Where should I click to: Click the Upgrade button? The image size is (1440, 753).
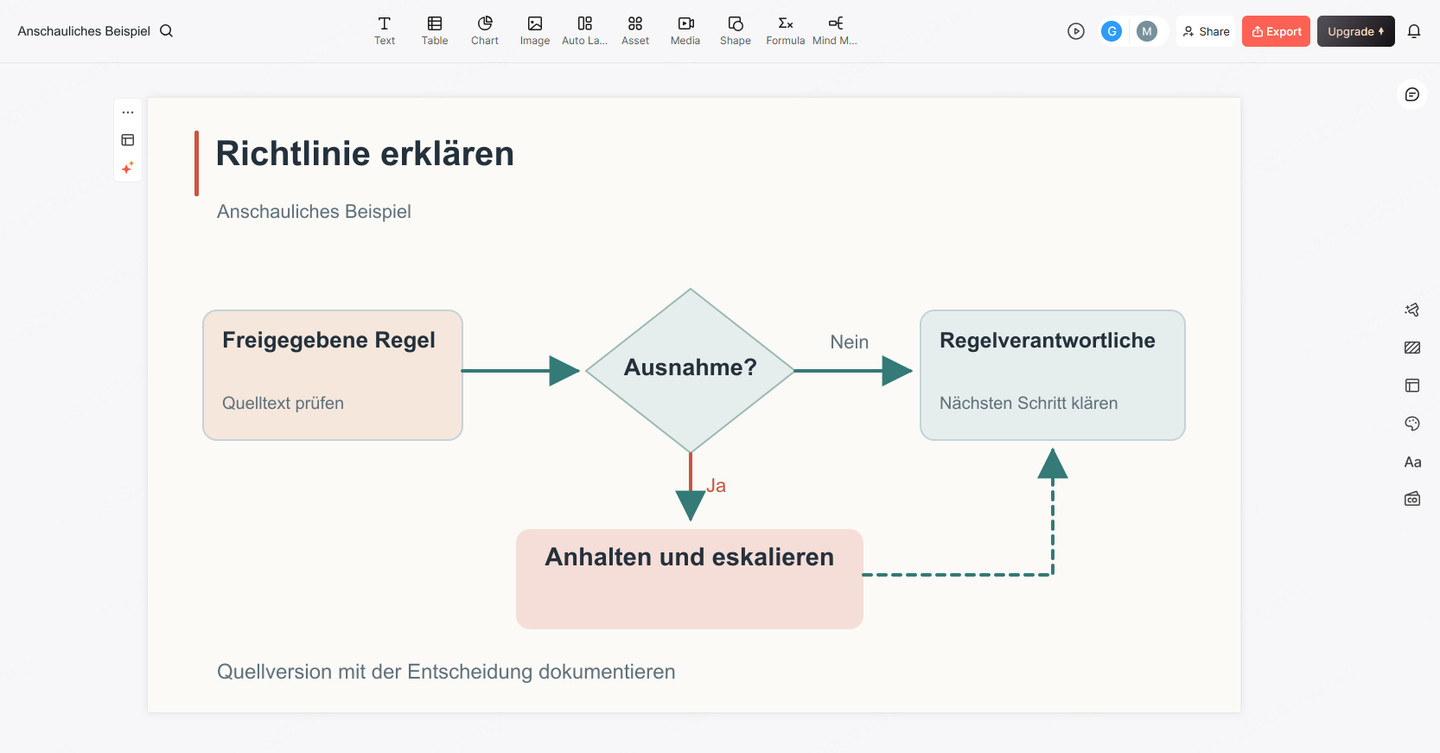point(1356,31)
